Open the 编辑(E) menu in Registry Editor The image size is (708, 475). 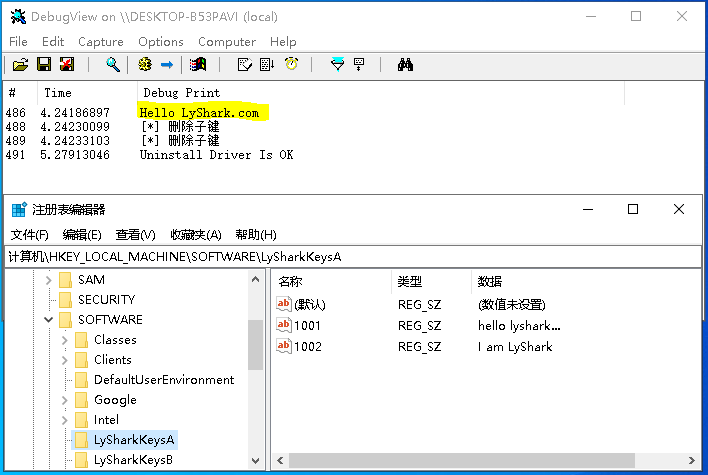pyautogui.click(x=82, y=235)
